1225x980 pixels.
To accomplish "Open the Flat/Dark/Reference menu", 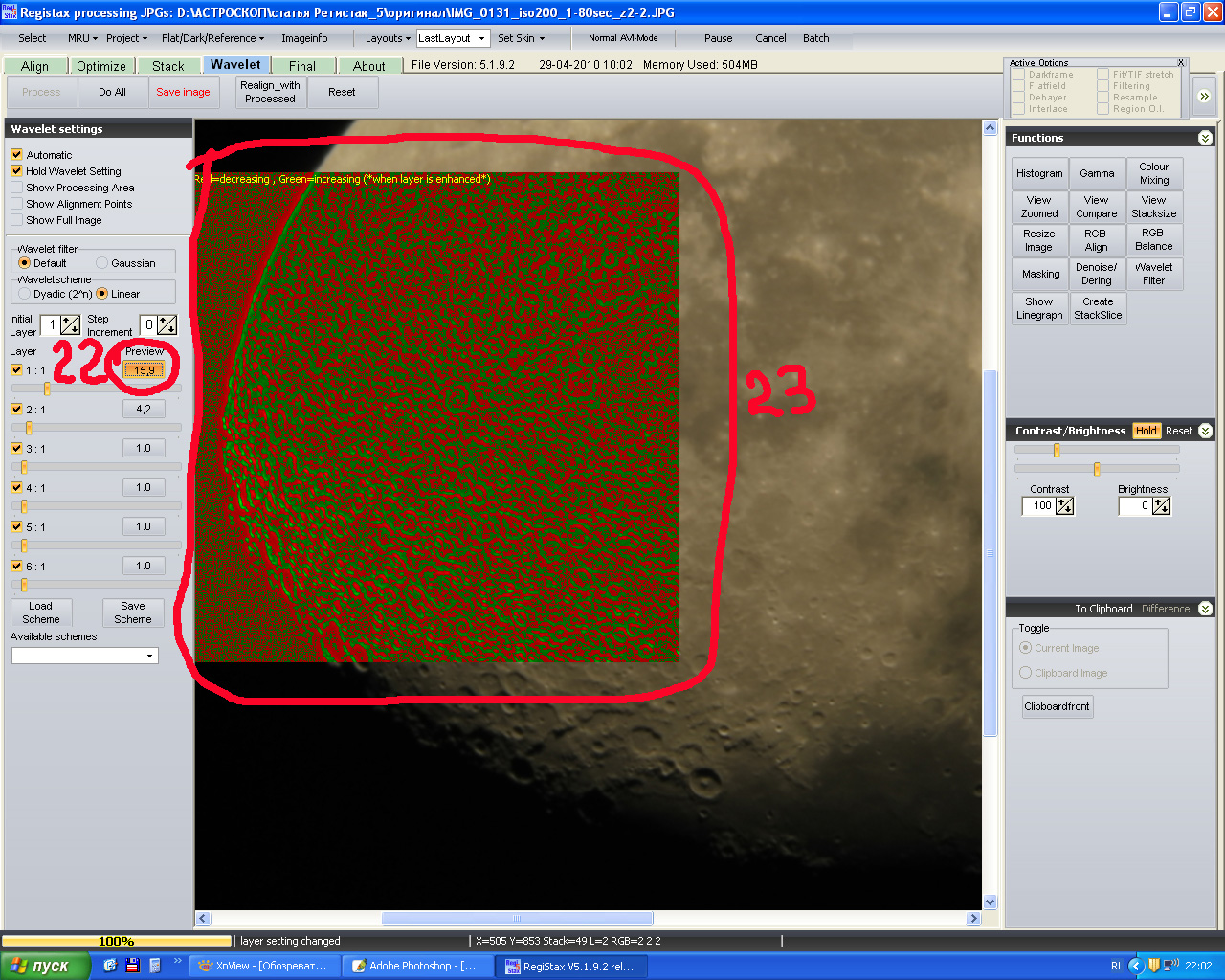I will 212,38.
